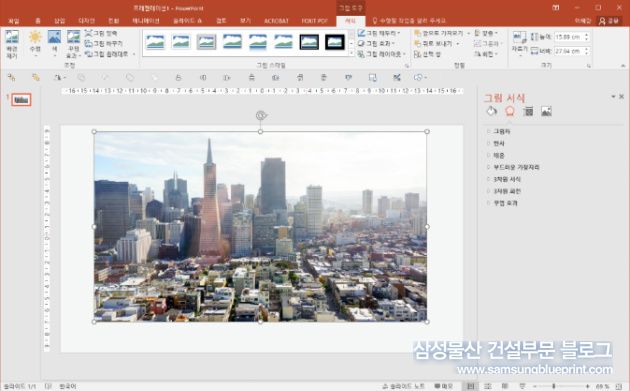Click Comments (메모) in status bar

pos(443,386)
